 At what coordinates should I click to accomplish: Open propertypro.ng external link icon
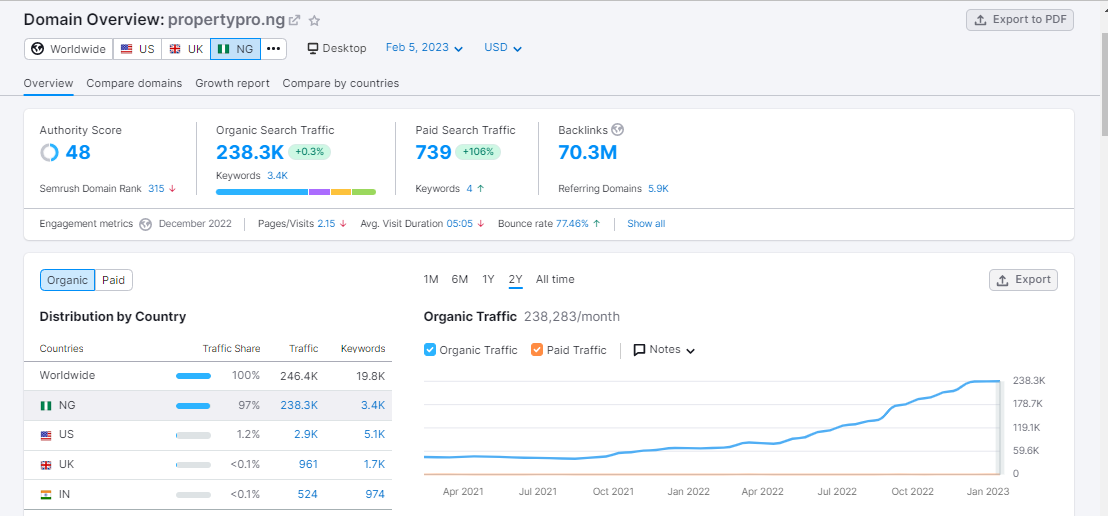(x=295, y=20)
